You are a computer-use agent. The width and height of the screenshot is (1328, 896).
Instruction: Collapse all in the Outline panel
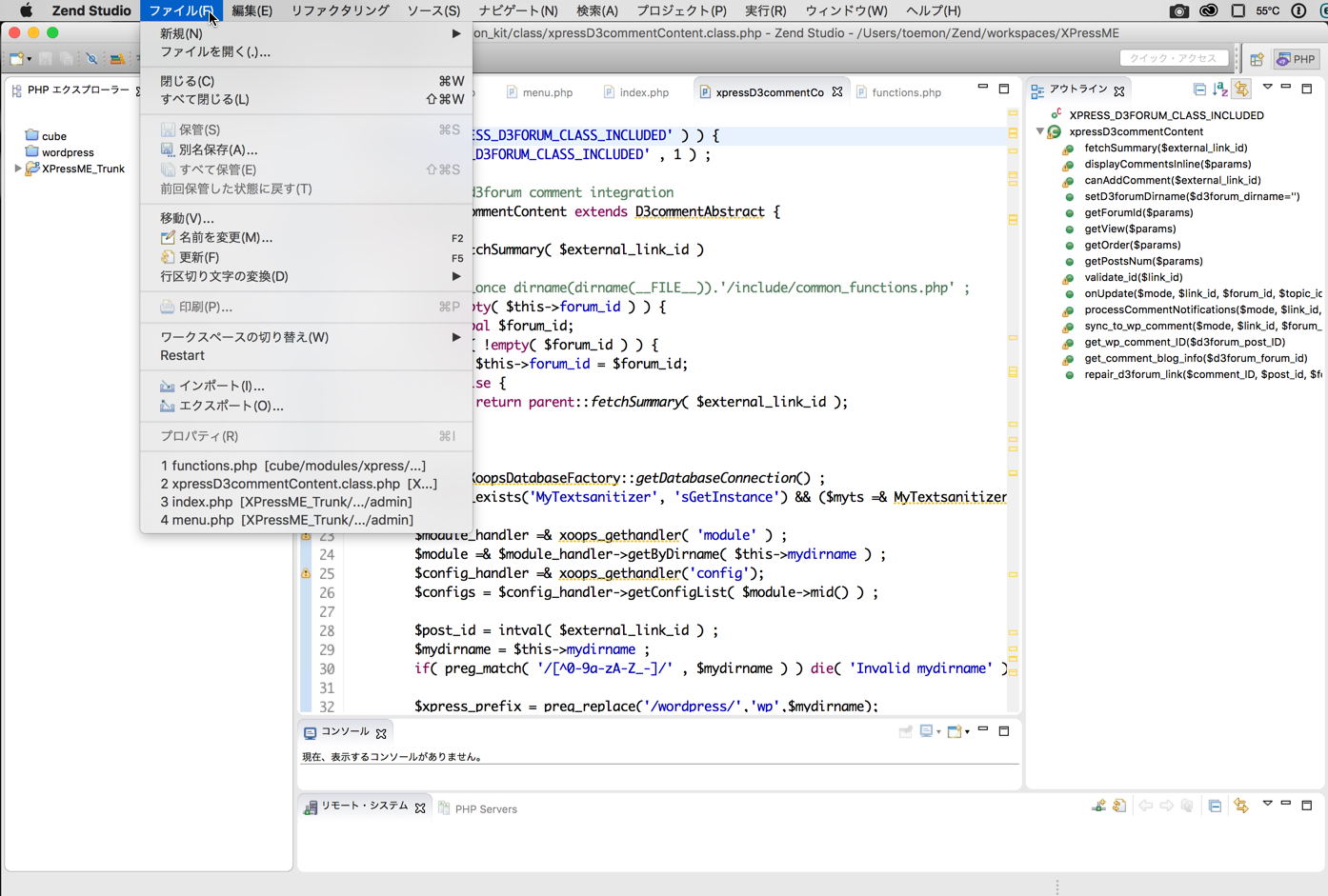1199,90
